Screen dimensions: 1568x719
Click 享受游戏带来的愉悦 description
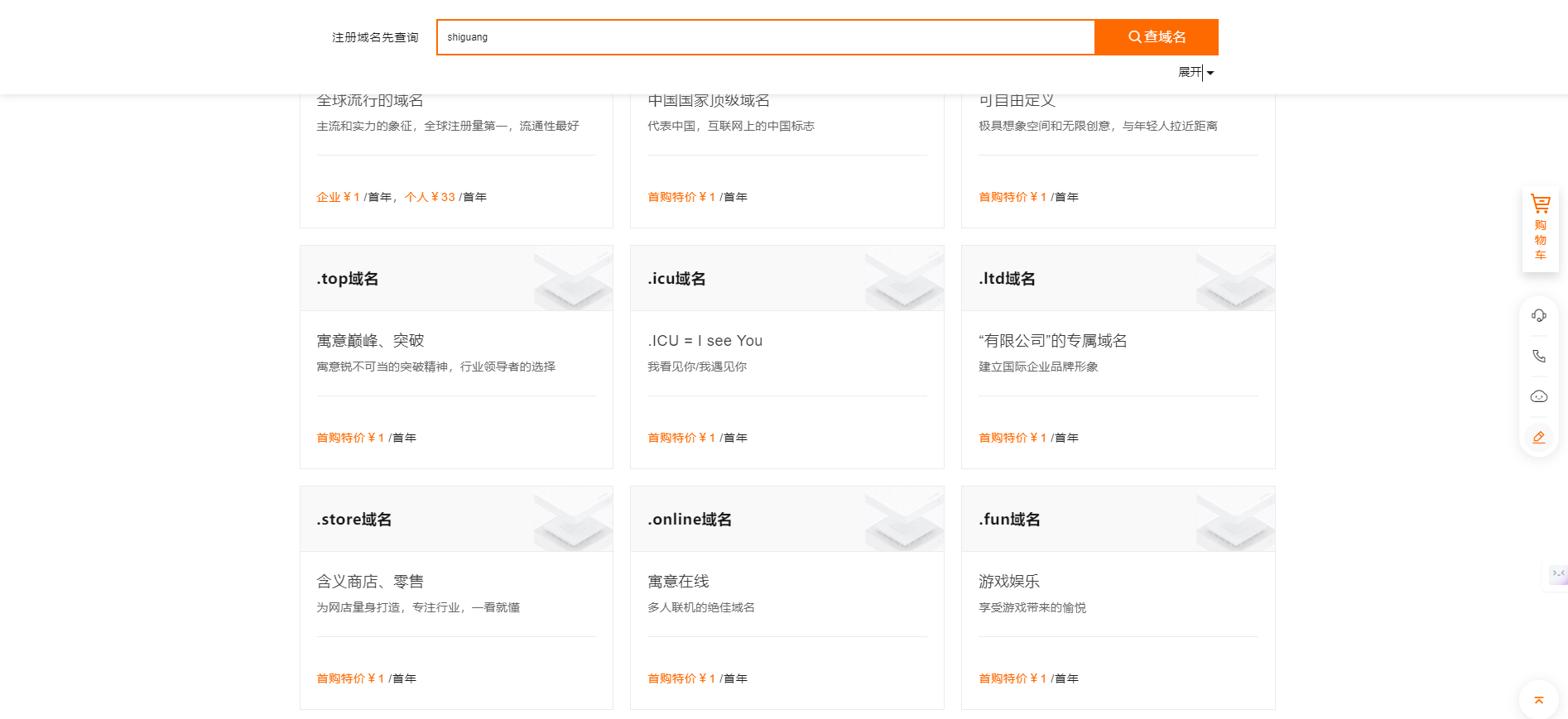coord(1032,607)
